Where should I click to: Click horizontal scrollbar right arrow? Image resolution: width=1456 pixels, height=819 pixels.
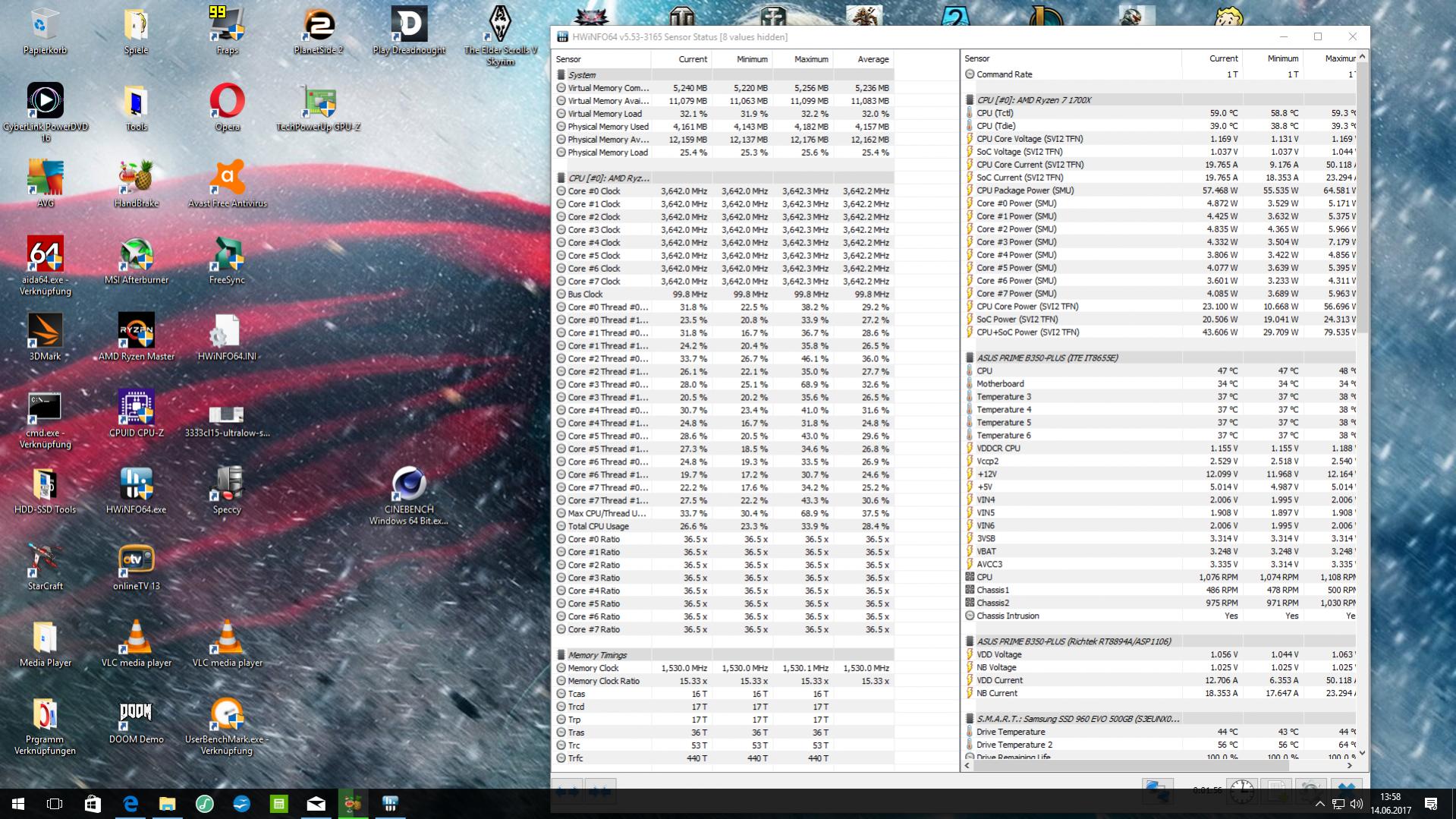point(1350,766)
